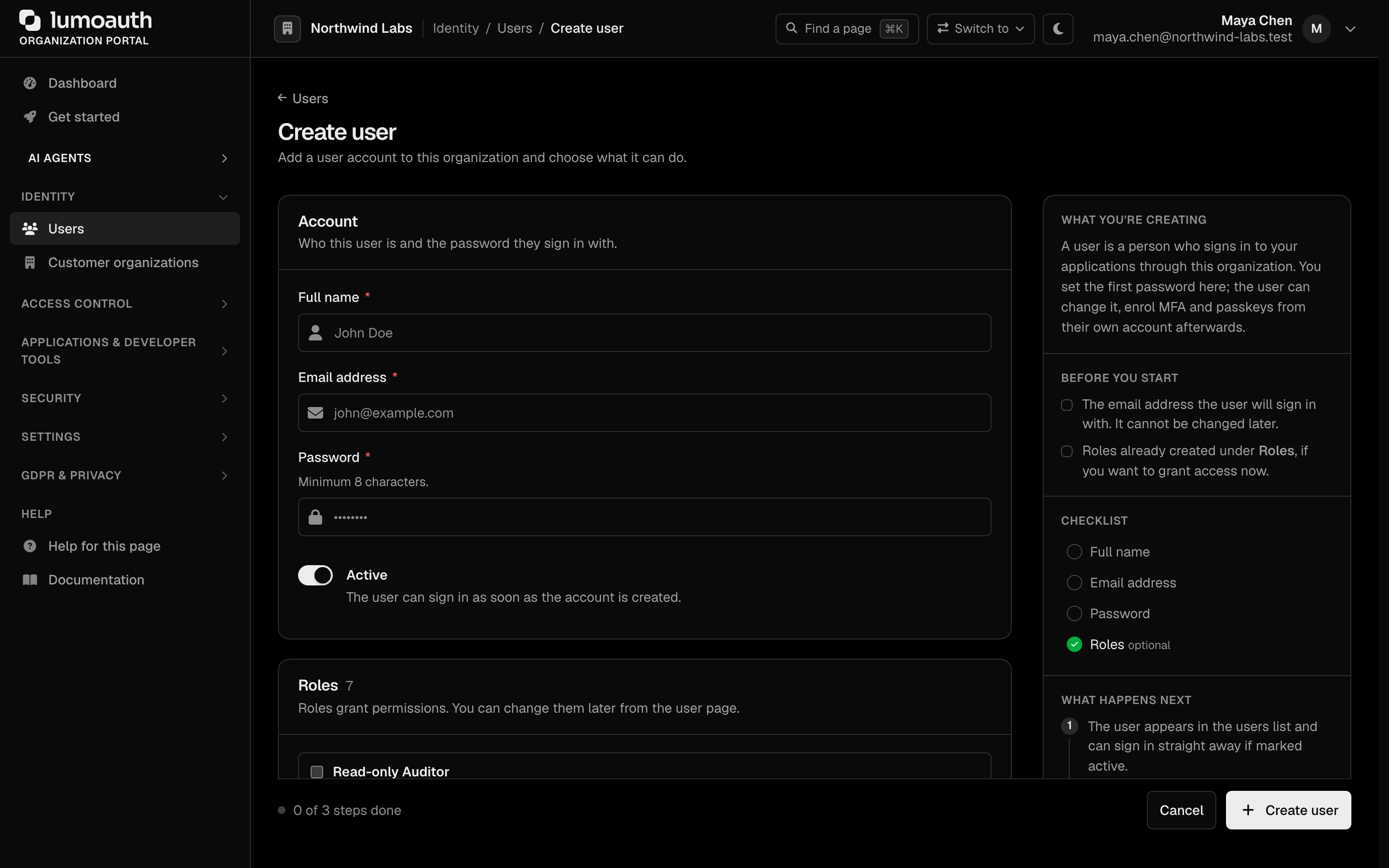The image size is (1389, 868).
Task: Click the Users people icon in sidebar
Action: [x=30, y=229]
